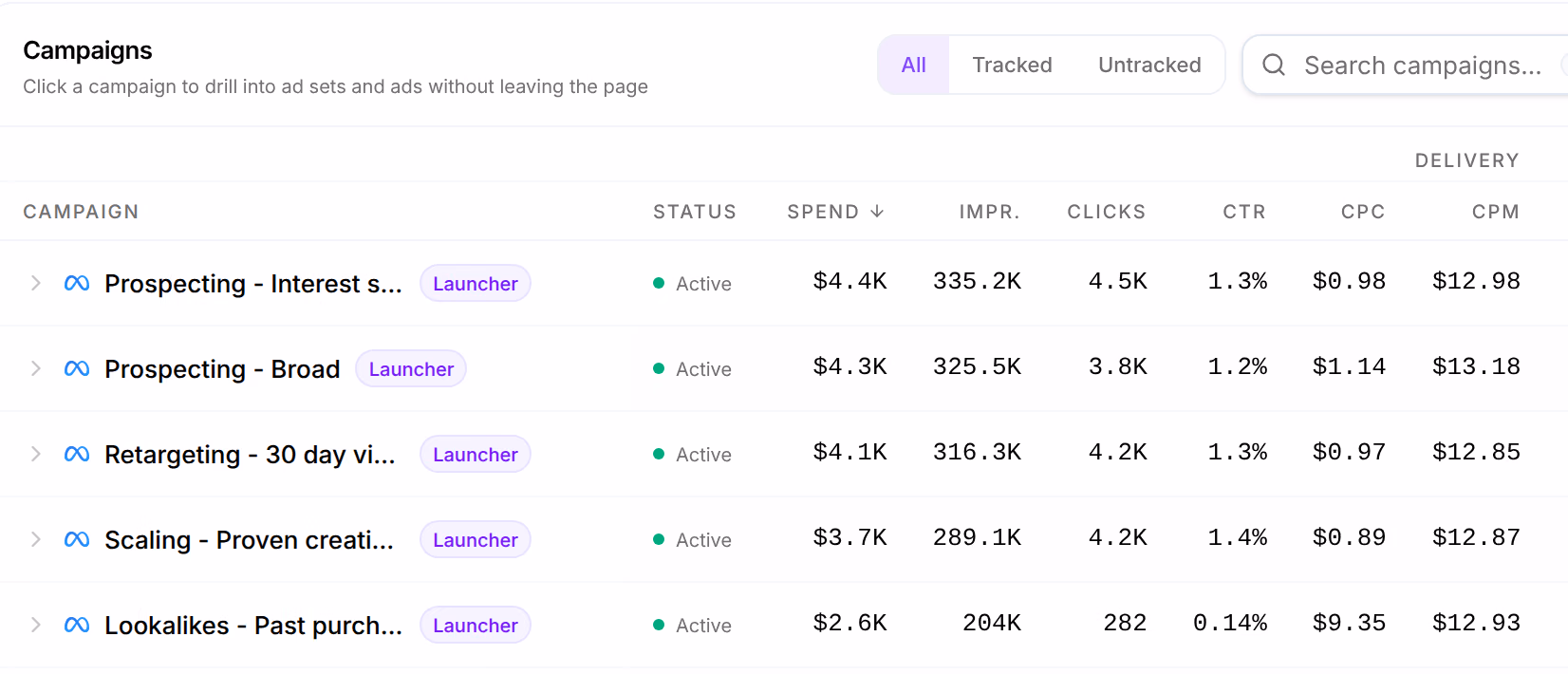Image resolution: width=1568 pixels, height=674 pixels.
Task: Click Launcher badge on Retargeting row
Action: coord(476,454)
